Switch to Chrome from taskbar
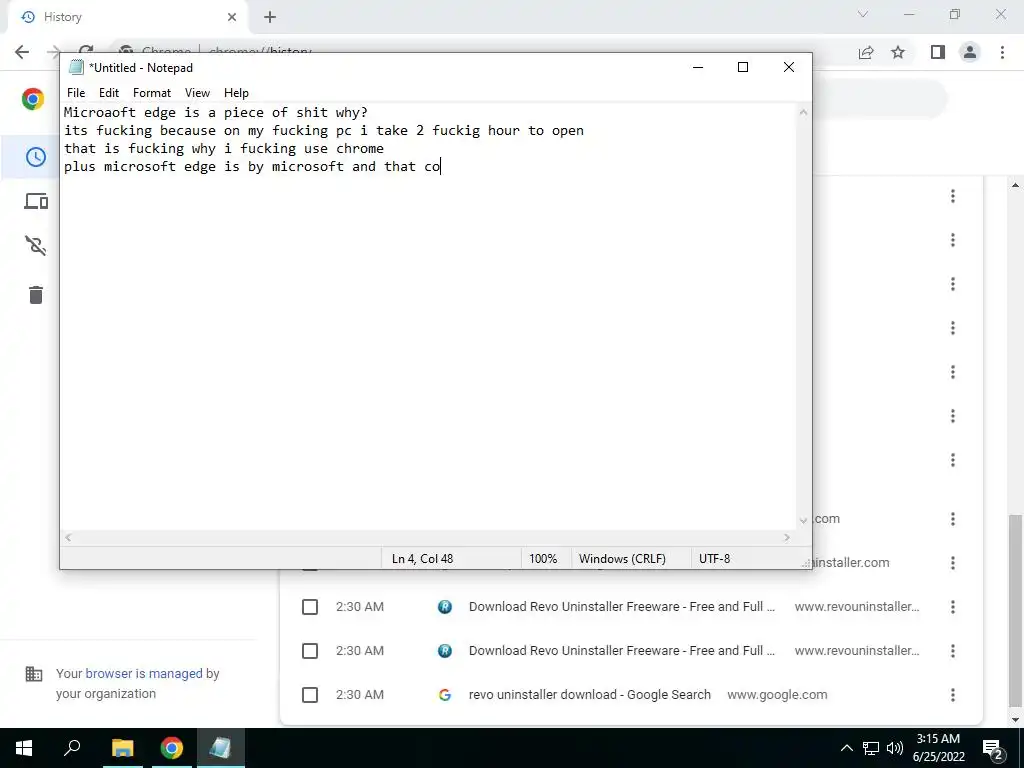This screenshot has height=768, width=1024. pyautogui.click(x=172, y=748)
